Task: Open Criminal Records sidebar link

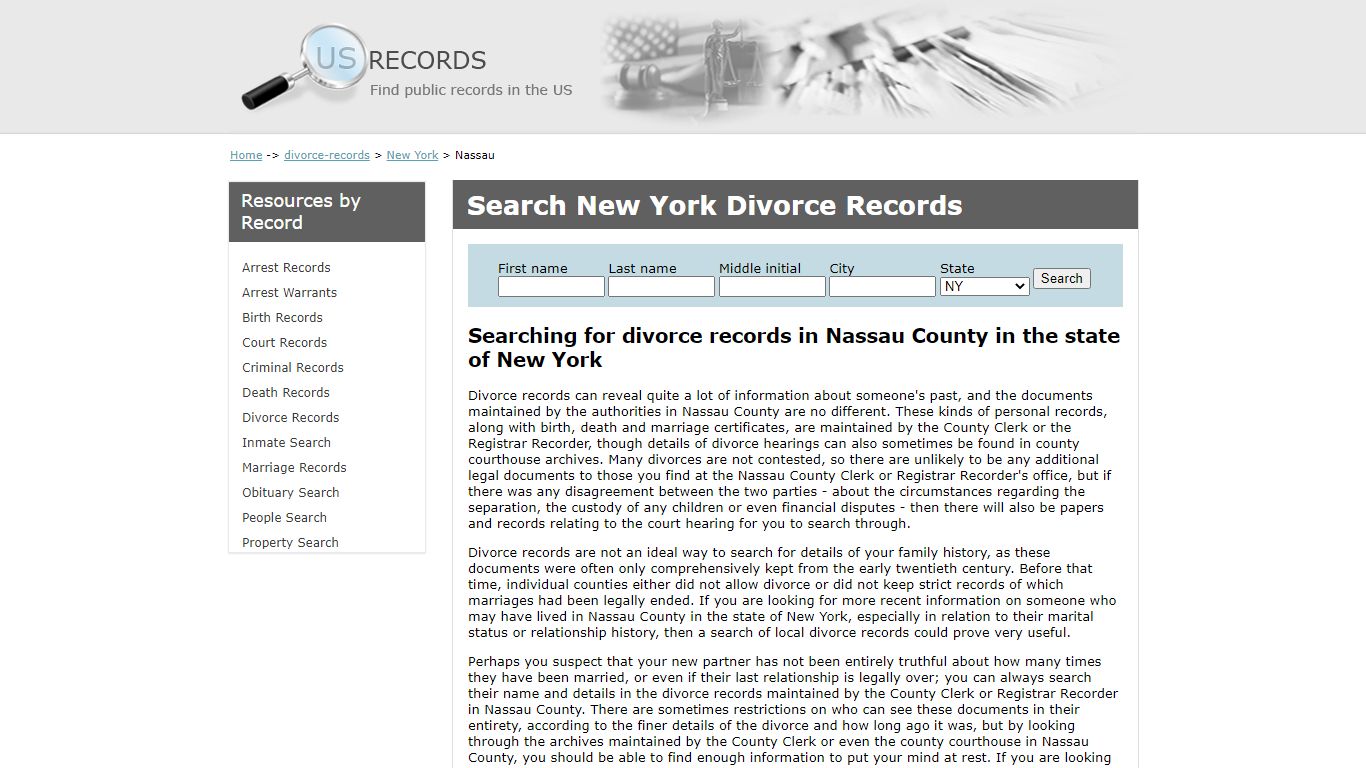Action: (292, 367)
